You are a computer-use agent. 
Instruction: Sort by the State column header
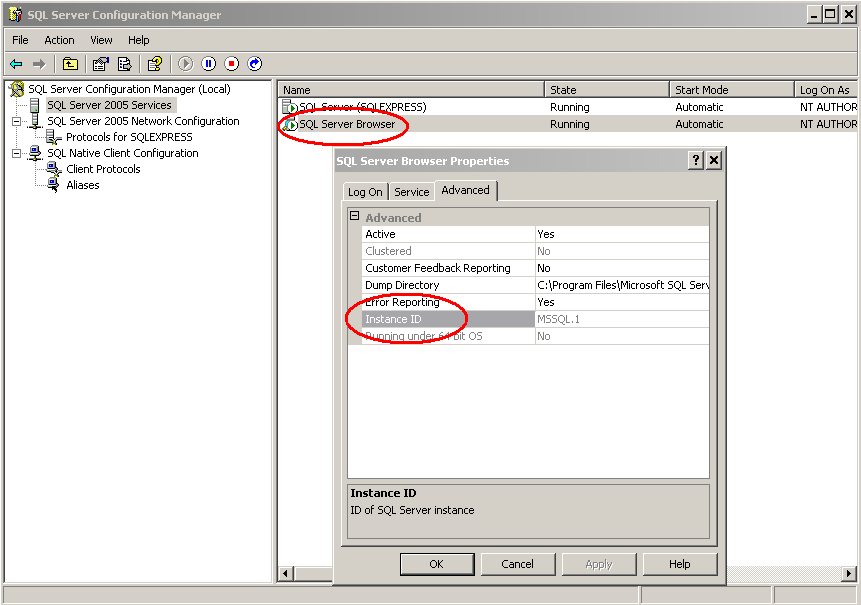click(607, 90)
